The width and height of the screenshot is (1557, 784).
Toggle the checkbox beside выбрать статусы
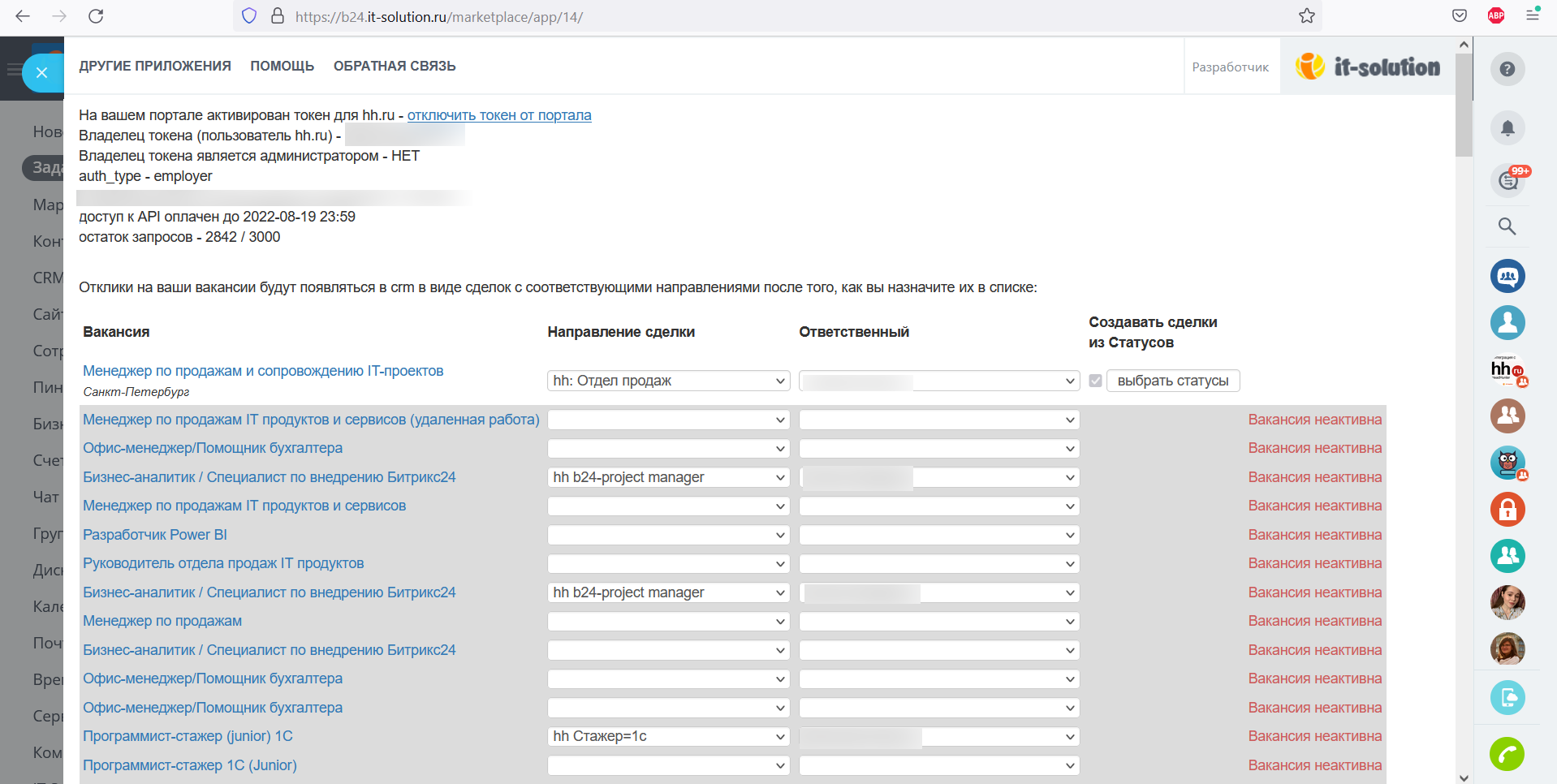point(1095,381)
